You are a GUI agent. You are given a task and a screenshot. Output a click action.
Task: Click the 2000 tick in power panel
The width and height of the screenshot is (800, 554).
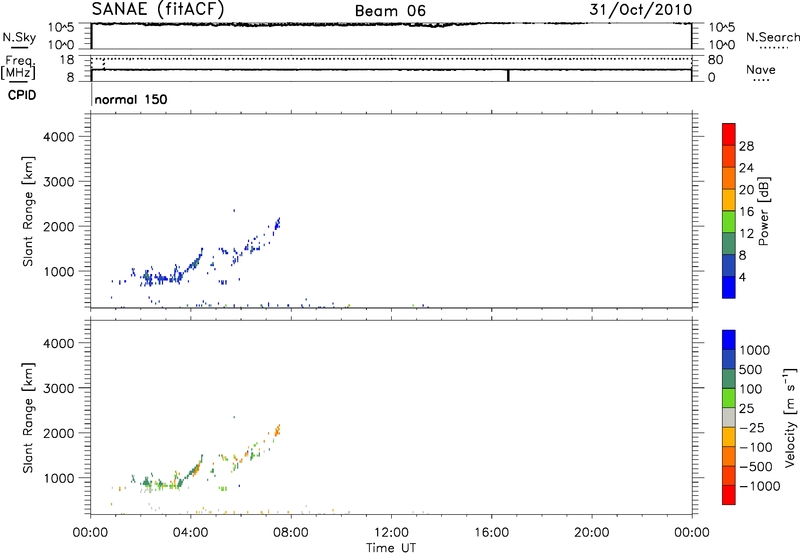click(59, 226)
